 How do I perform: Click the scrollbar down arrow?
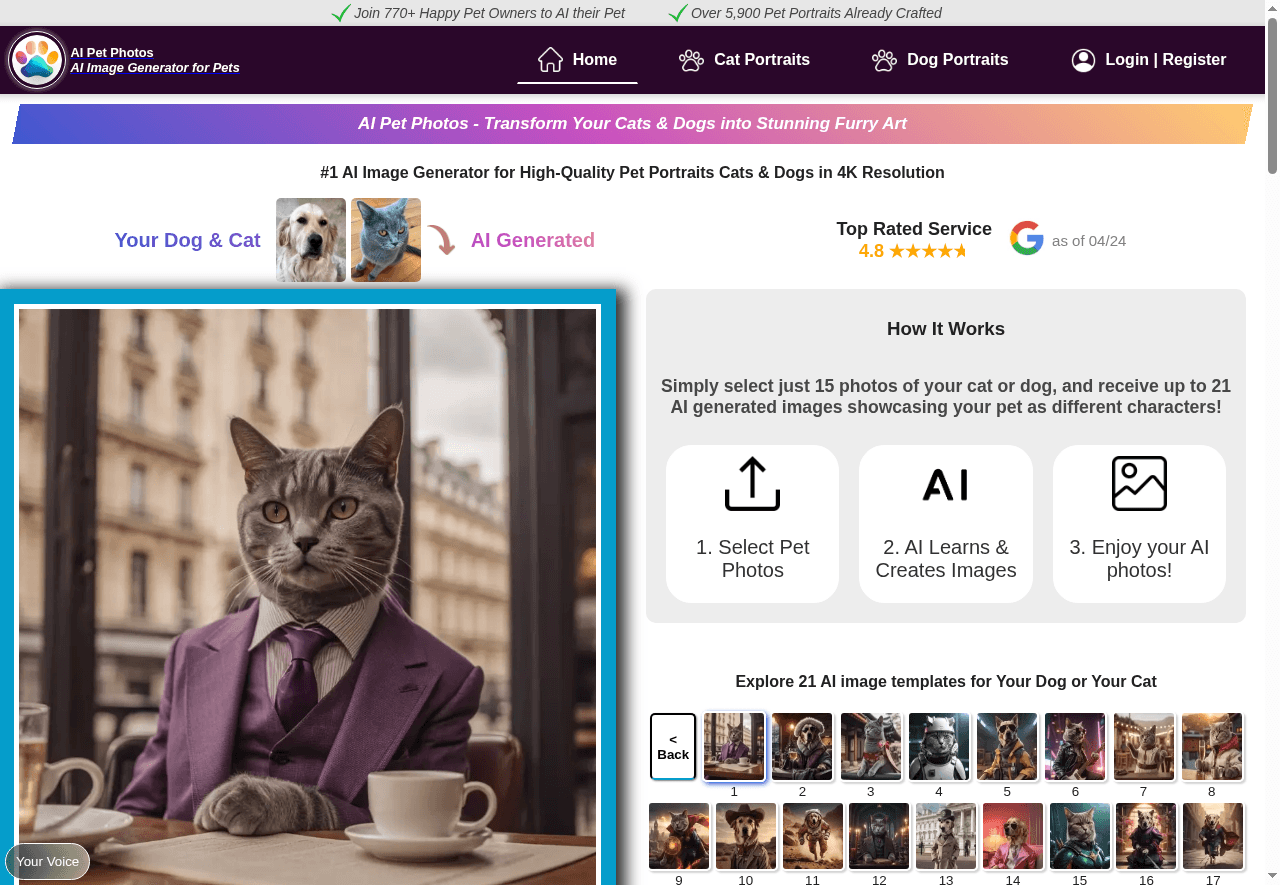click(1271, 877)
